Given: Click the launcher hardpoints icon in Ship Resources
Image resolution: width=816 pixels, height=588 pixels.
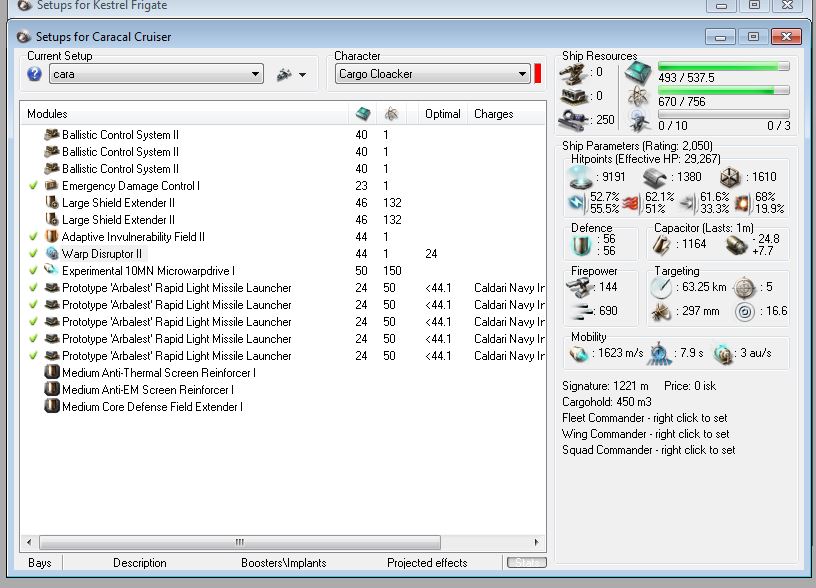Looking at the screenshot, I should [x=573, y=97].
